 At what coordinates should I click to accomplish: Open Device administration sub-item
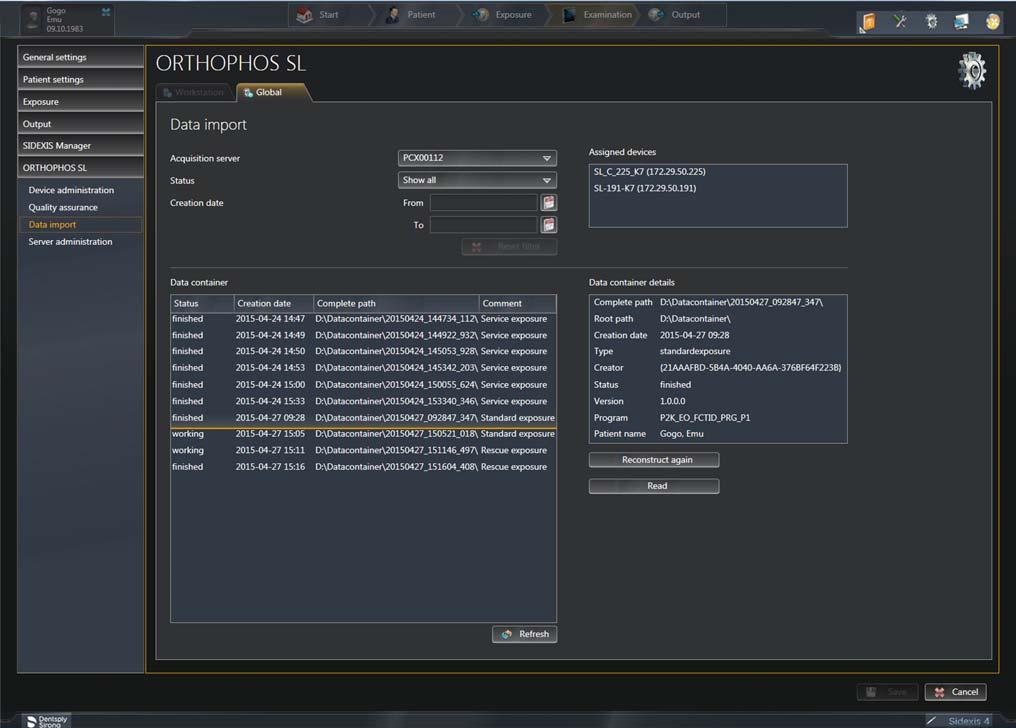tap(71, 190)
